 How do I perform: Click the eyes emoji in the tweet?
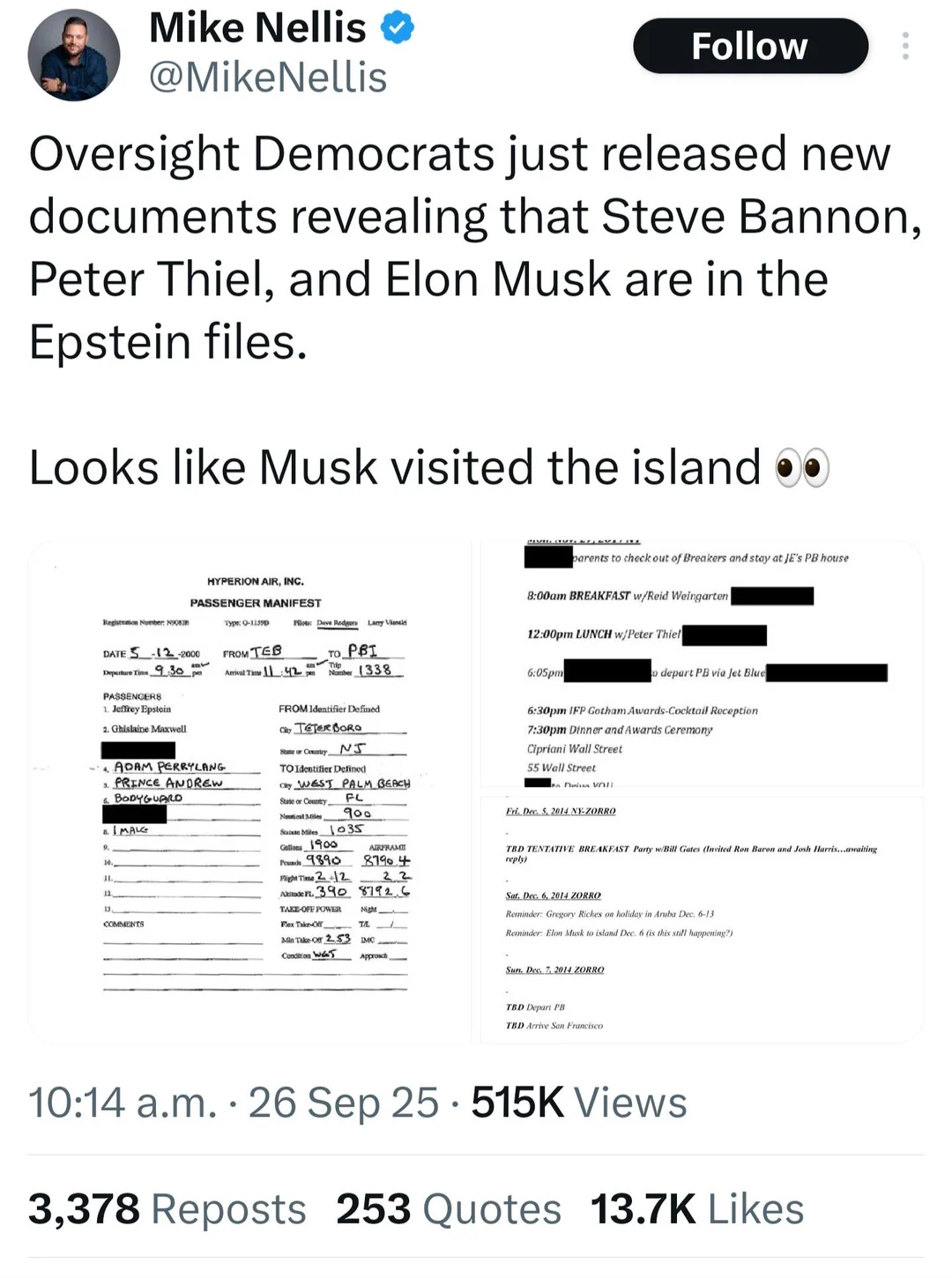[x=801, y=467]
